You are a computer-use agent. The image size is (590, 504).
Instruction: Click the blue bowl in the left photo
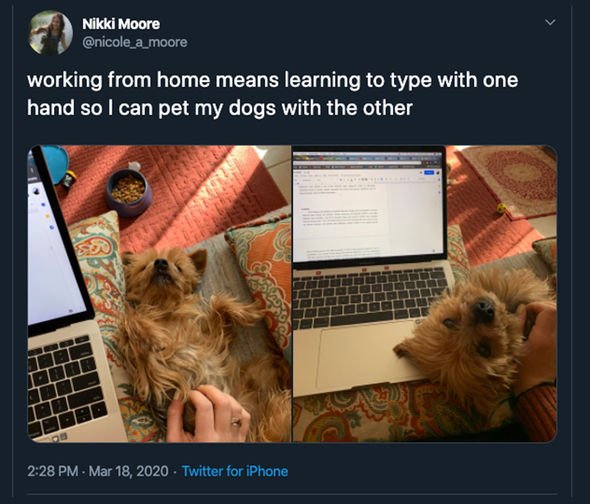click(56, 163)
